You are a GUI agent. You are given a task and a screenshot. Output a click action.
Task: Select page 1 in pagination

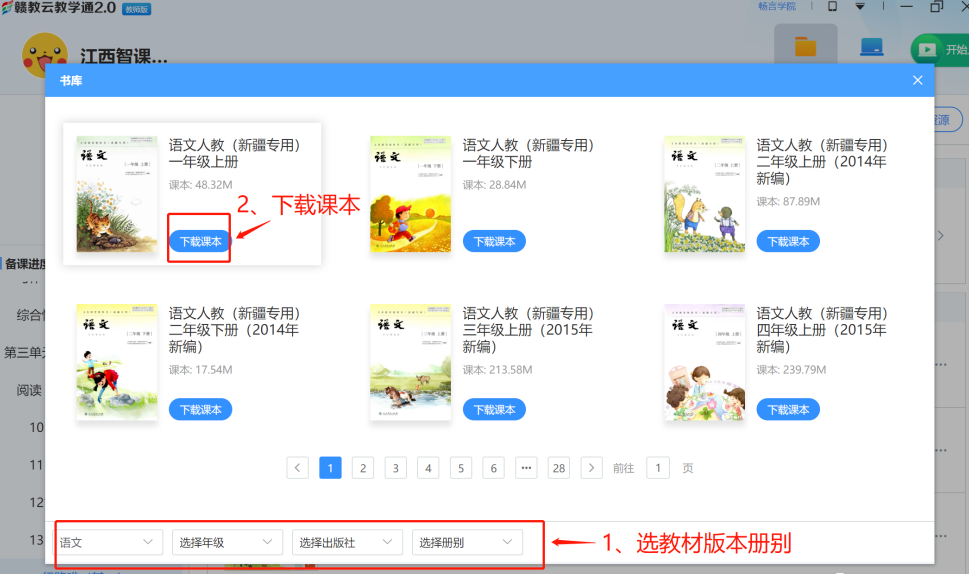[330, 468]
